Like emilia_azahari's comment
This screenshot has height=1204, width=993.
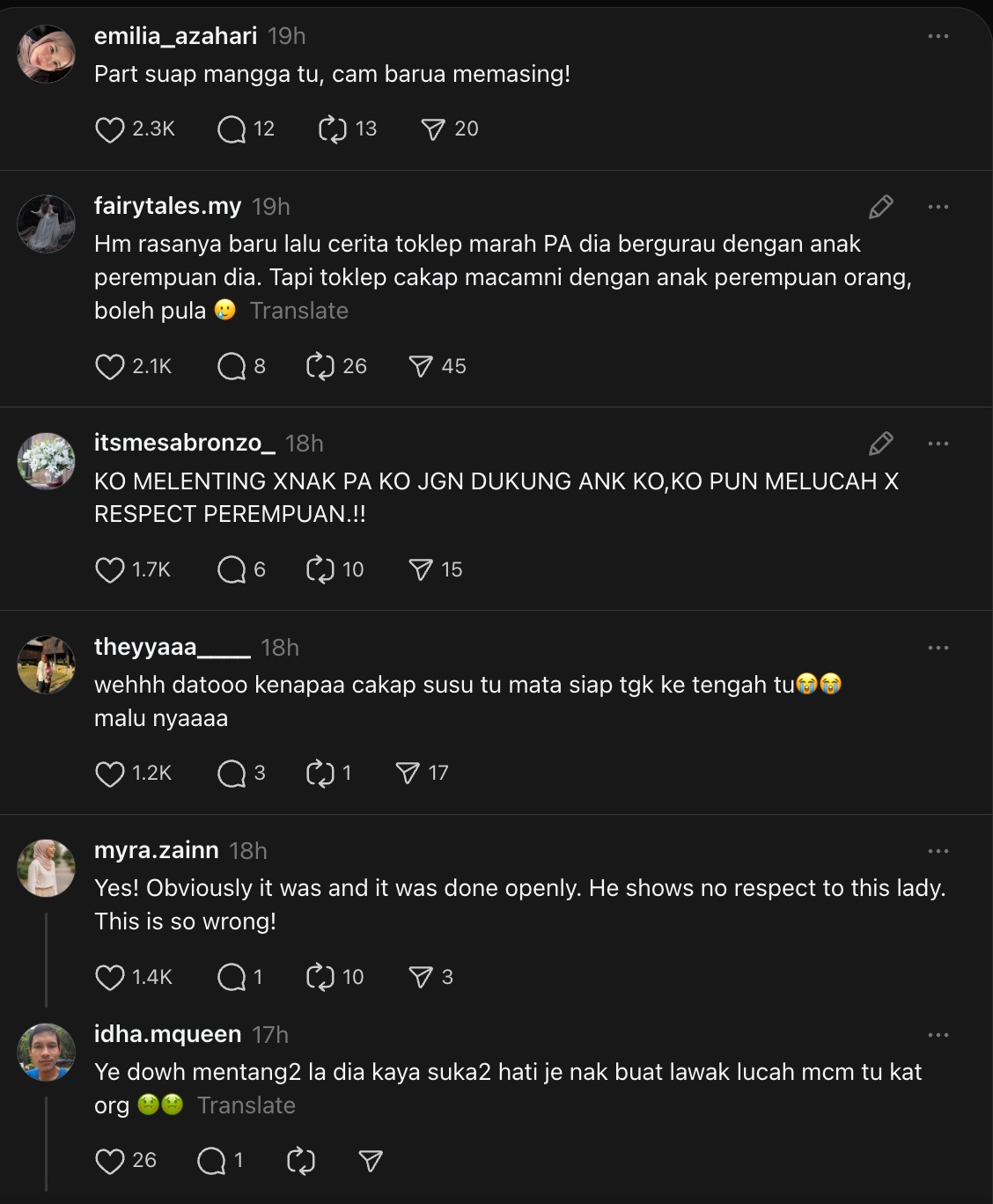109,128
